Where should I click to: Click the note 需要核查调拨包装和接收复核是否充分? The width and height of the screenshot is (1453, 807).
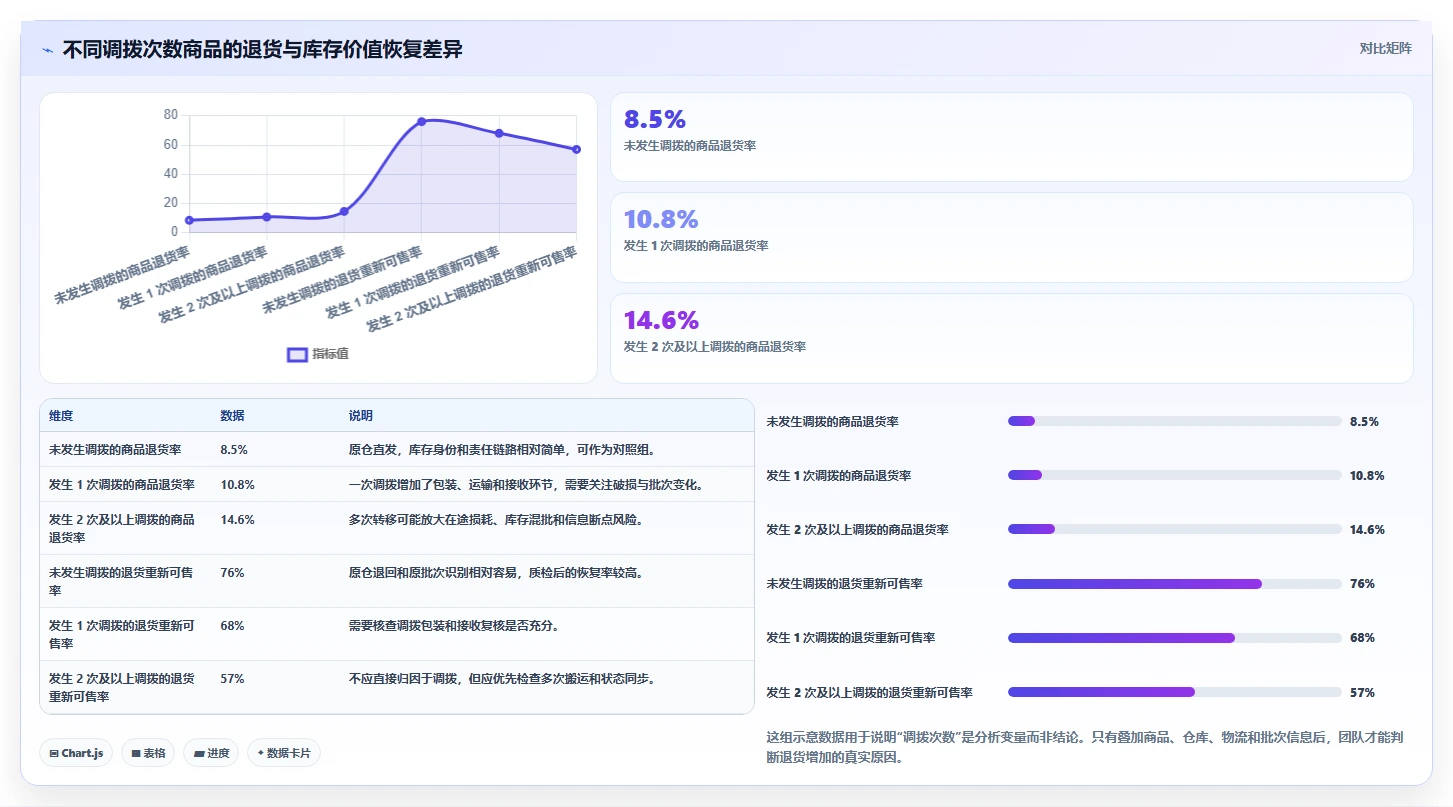453,626
